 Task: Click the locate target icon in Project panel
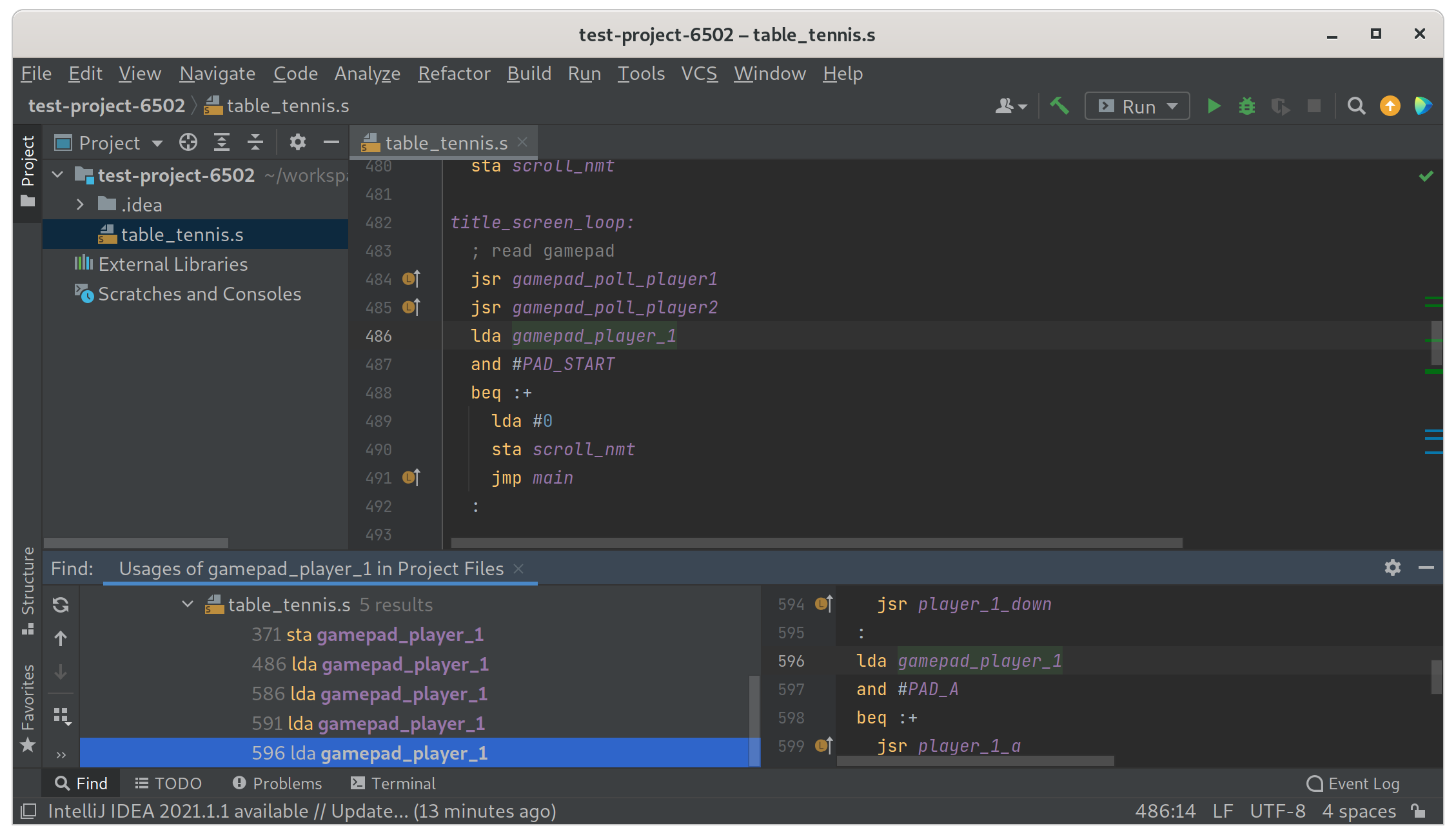click(188, 143)
